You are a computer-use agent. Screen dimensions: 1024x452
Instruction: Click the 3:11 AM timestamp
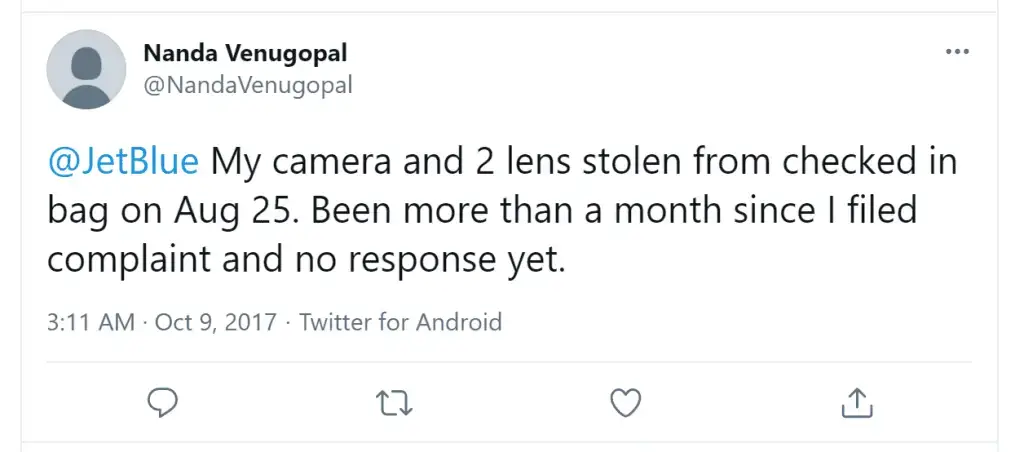coord(91,322)
